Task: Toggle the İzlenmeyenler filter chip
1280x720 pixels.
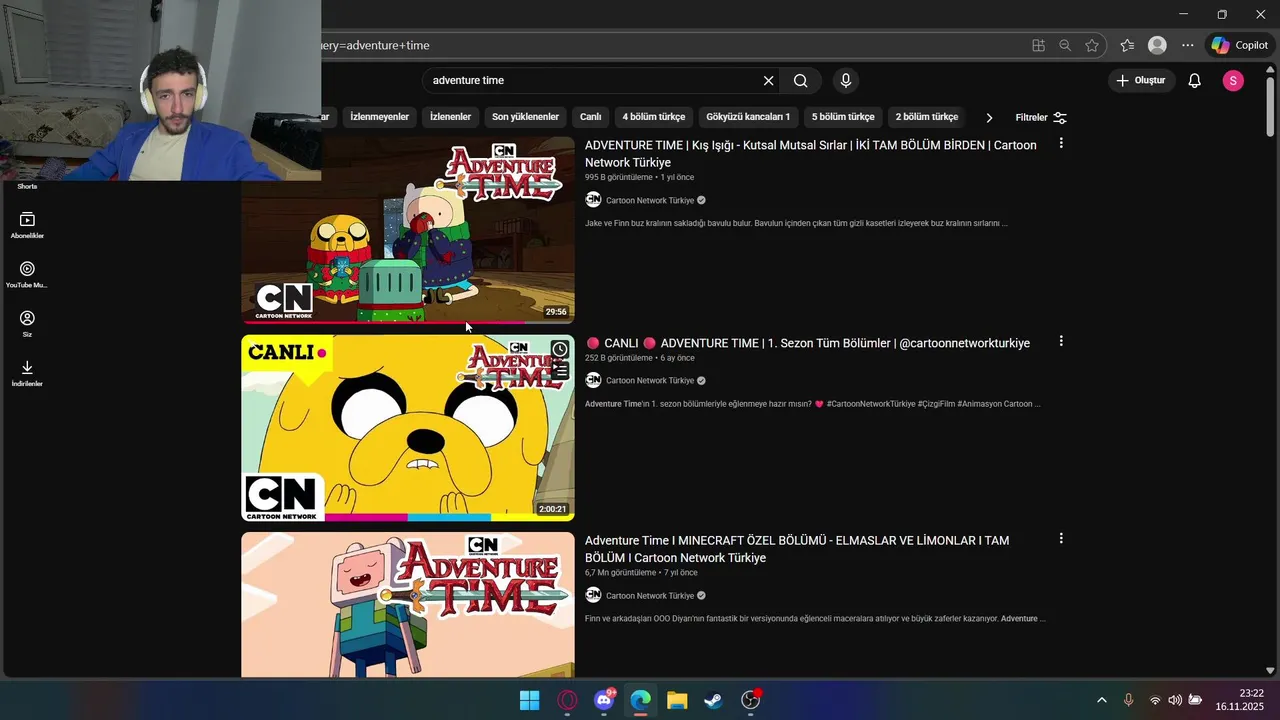Action: point(379,117)
